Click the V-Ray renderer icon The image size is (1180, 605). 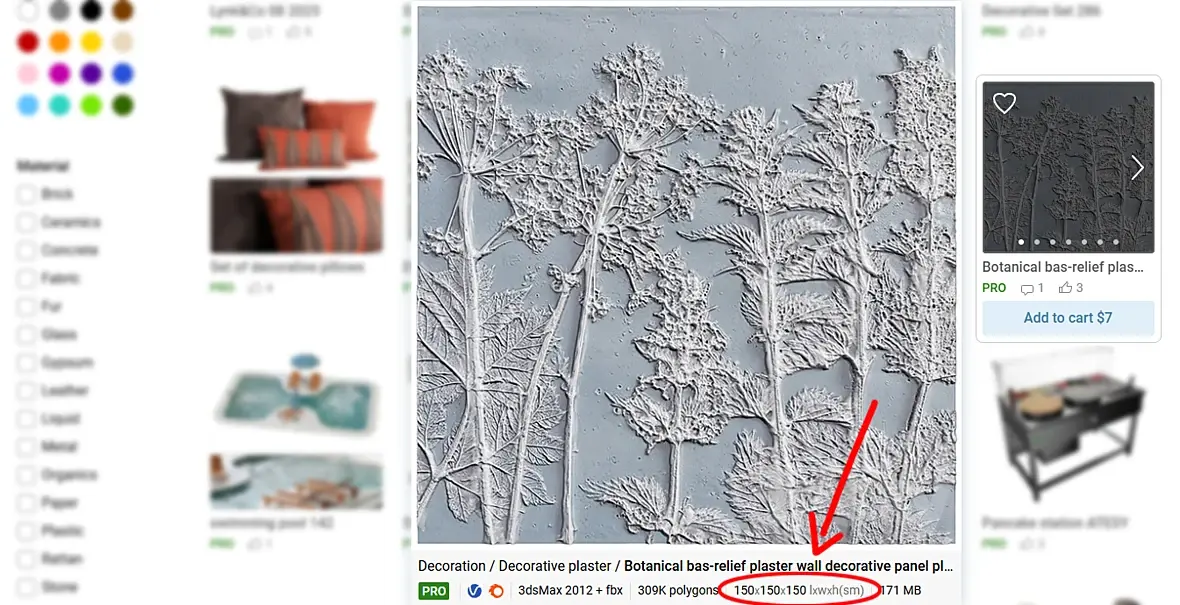[x=474, y=591]
